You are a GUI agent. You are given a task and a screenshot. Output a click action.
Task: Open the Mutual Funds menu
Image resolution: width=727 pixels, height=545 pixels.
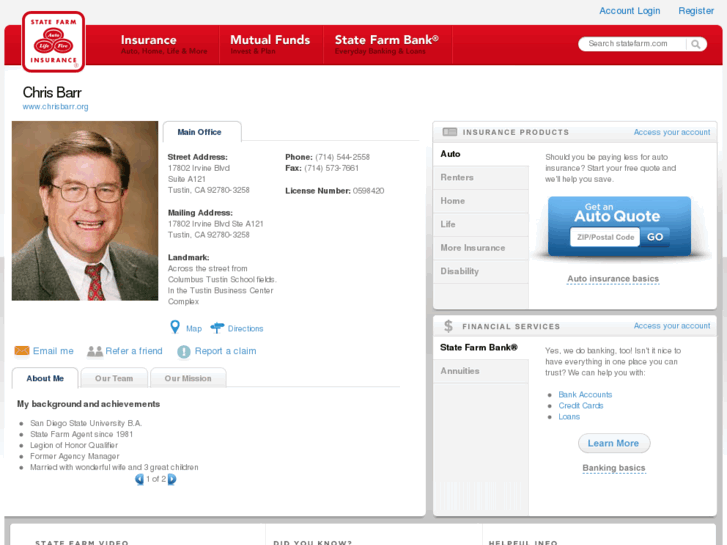pyautogui.click(x=270, y=45)
